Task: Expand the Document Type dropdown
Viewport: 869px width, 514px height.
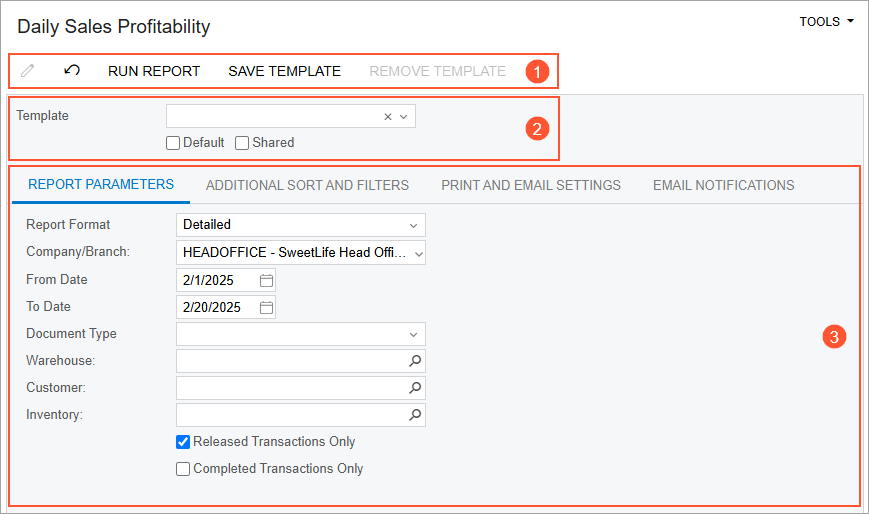Action: tap(414, 334)
